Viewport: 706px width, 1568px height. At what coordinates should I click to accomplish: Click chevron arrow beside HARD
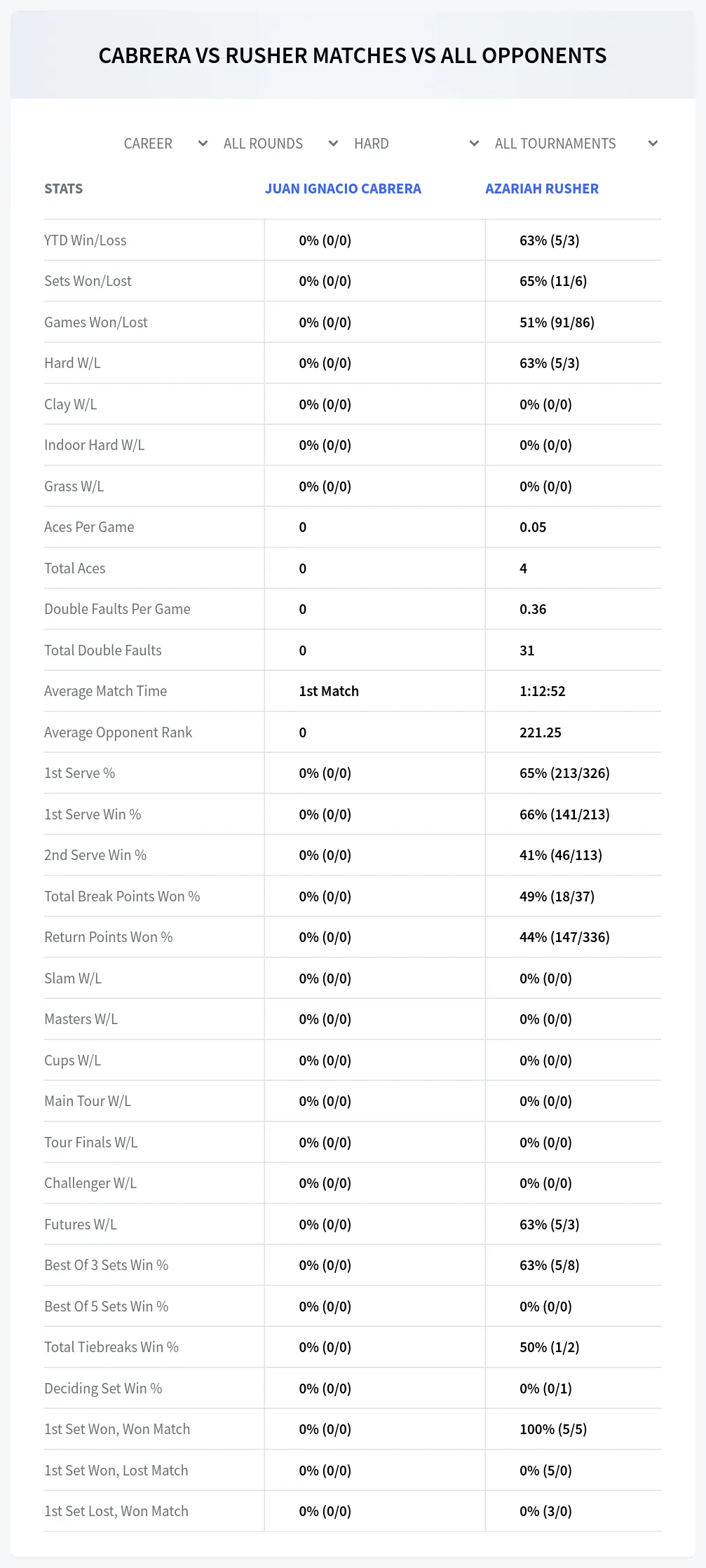point(475,144)
